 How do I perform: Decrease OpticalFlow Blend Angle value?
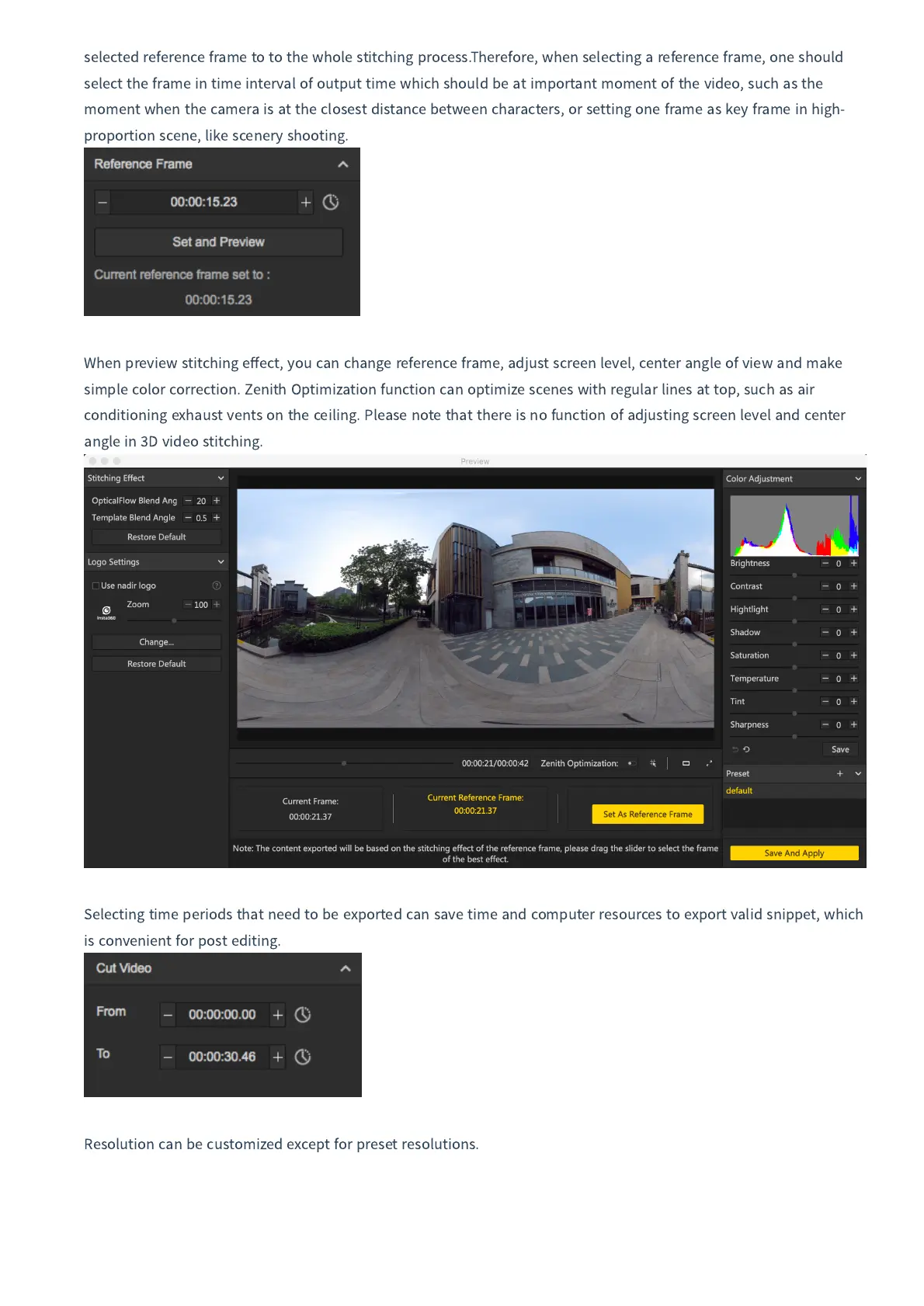tap(188, 501)
